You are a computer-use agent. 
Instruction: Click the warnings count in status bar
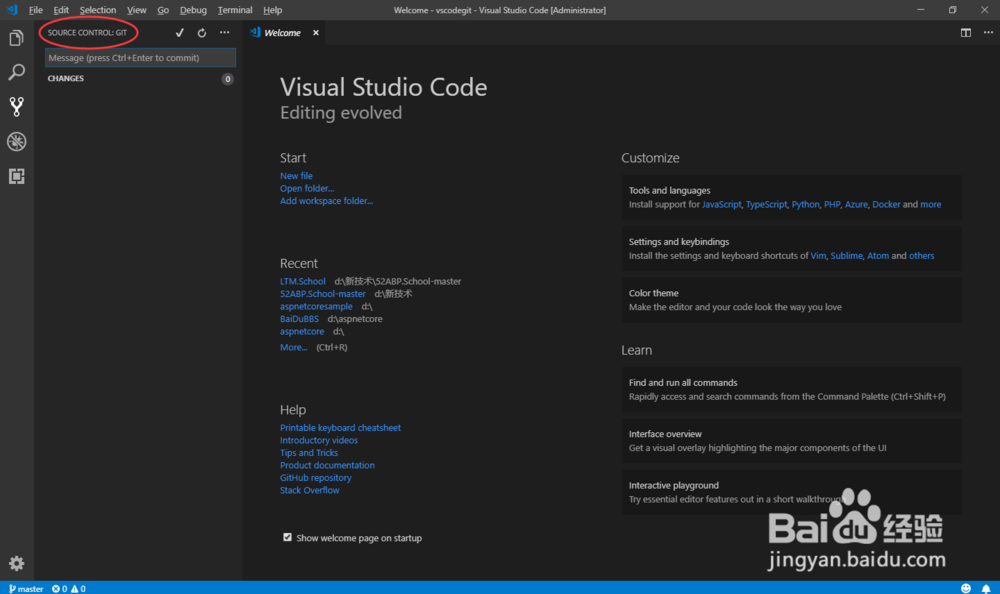click(x=78, y=588)
